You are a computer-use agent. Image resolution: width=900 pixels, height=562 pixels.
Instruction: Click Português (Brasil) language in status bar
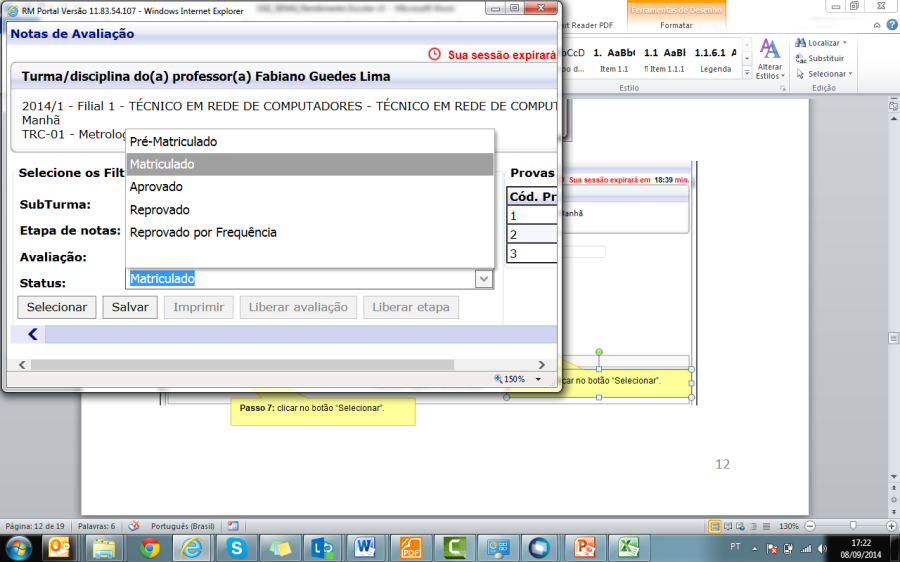click(183, 526)
